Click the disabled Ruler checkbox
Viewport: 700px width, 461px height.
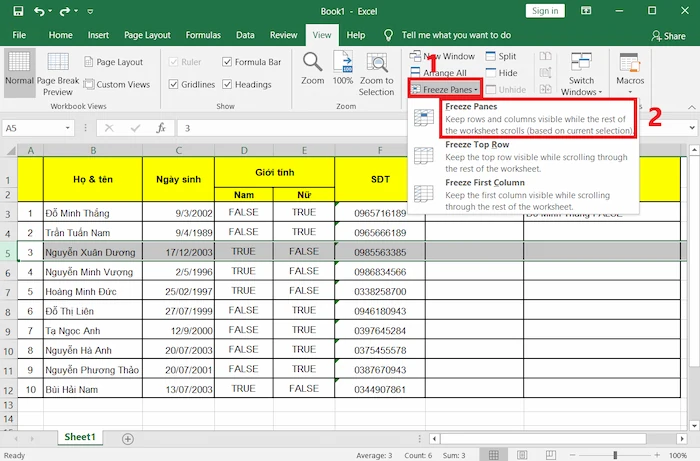point(174,62)
